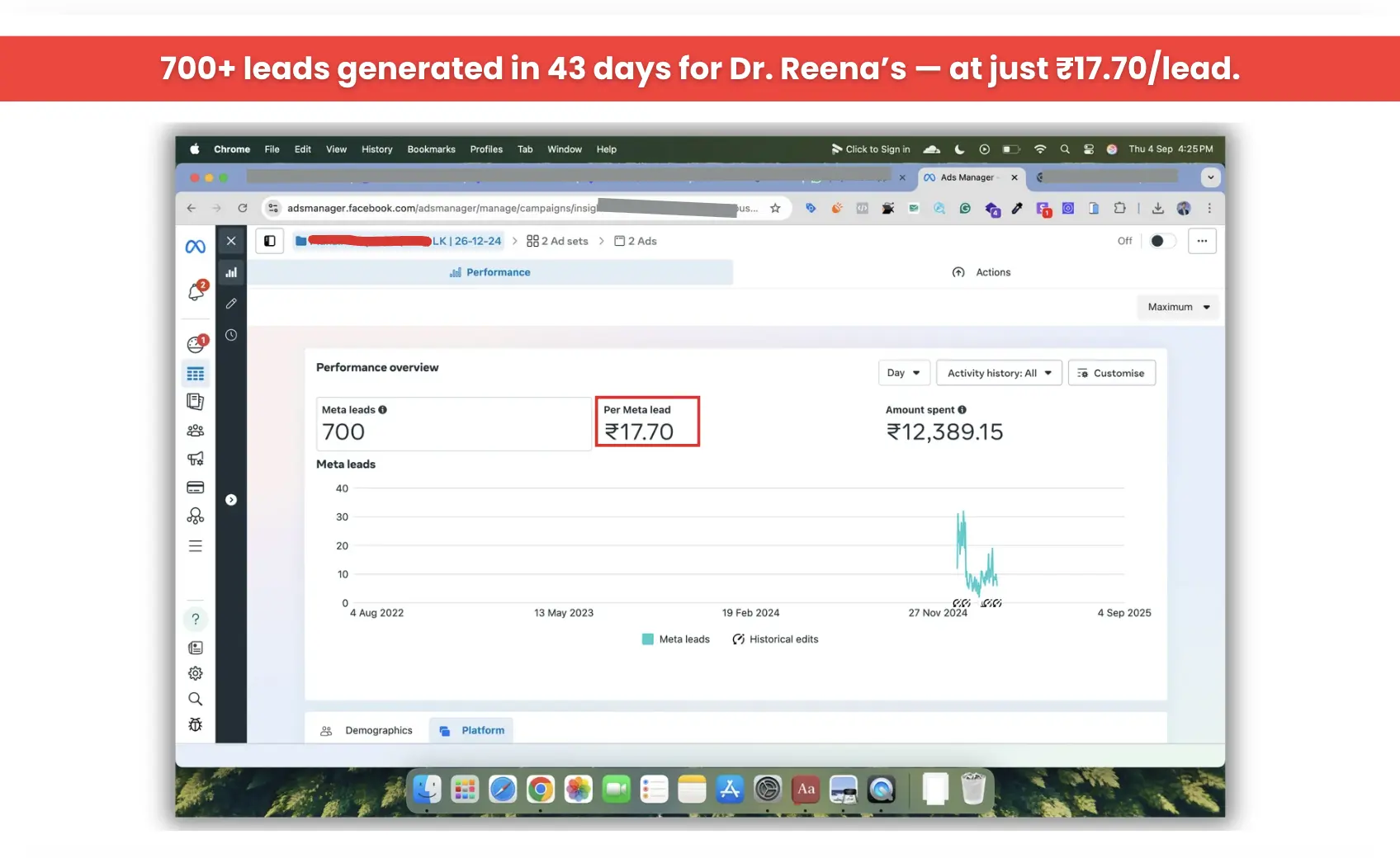
Task: Click Spotlight search icon in menu bar
Action: [1065, 149]
